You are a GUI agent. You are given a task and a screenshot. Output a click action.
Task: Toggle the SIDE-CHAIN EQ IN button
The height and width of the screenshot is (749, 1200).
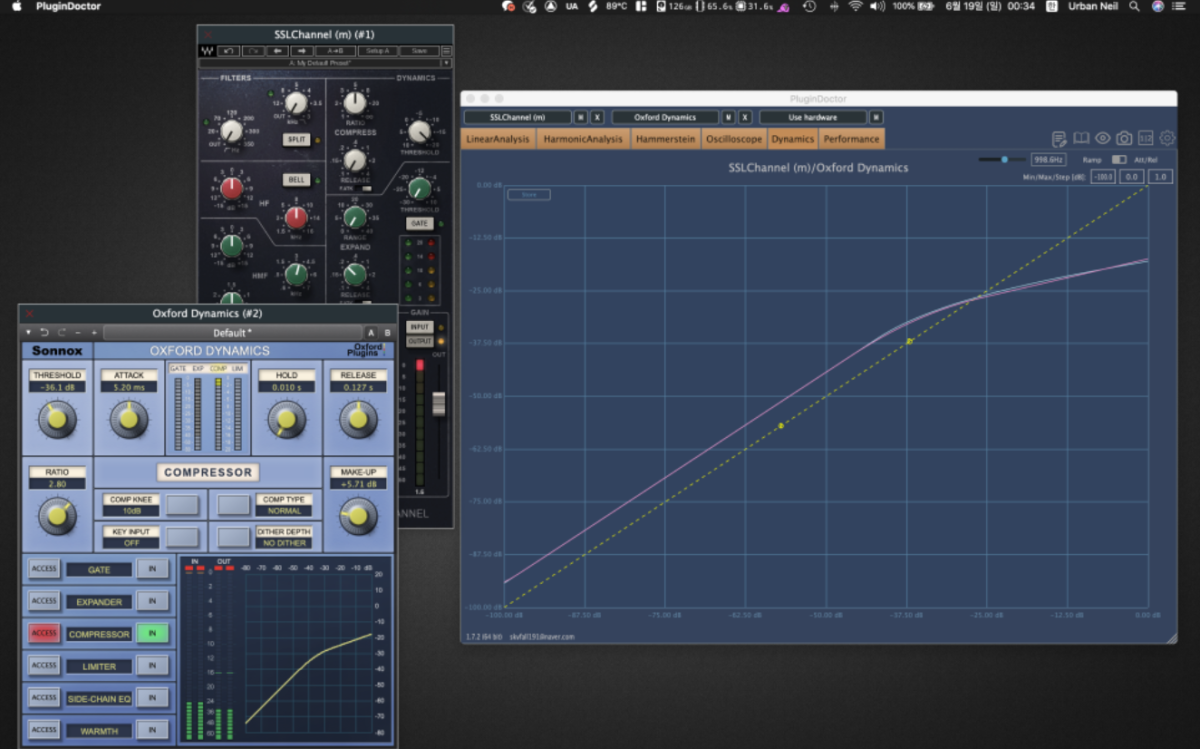(153, 697)
